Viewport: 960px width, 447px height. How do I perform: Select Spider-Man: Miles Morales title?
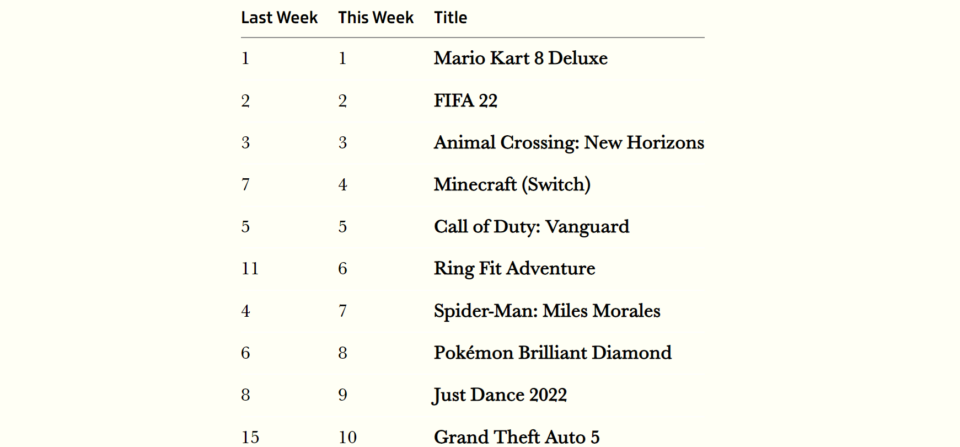(x=547, y=311)
